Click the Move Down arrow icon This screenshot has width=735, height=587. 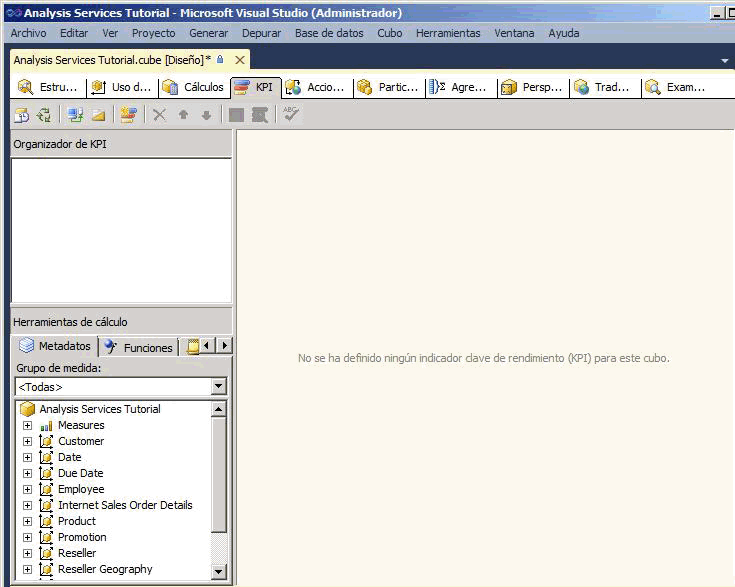206,115
